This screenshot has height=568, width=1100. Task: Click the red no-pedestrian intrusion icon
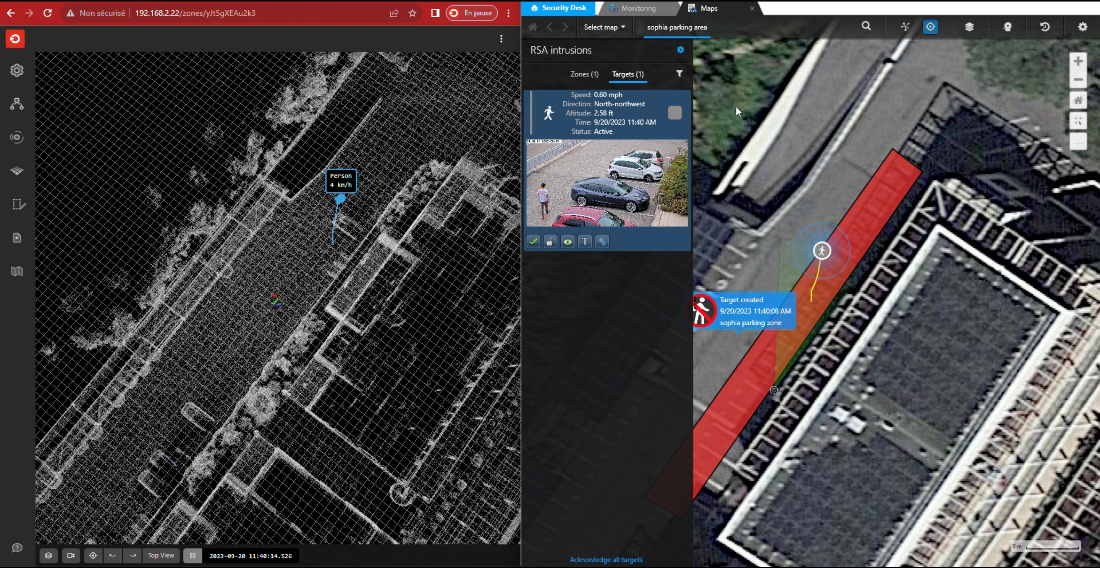702,311
